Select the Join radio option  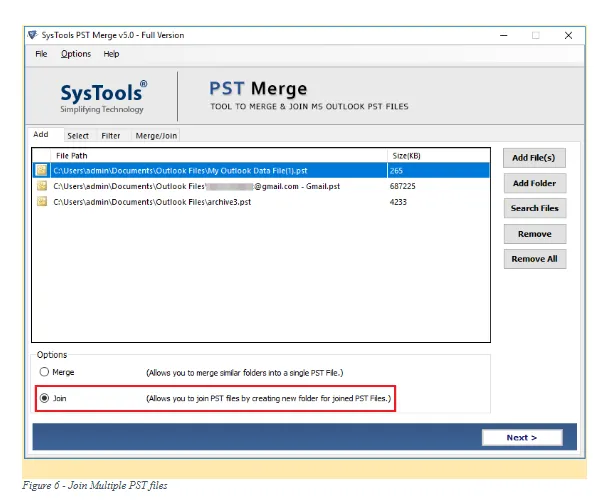[44, 398]
